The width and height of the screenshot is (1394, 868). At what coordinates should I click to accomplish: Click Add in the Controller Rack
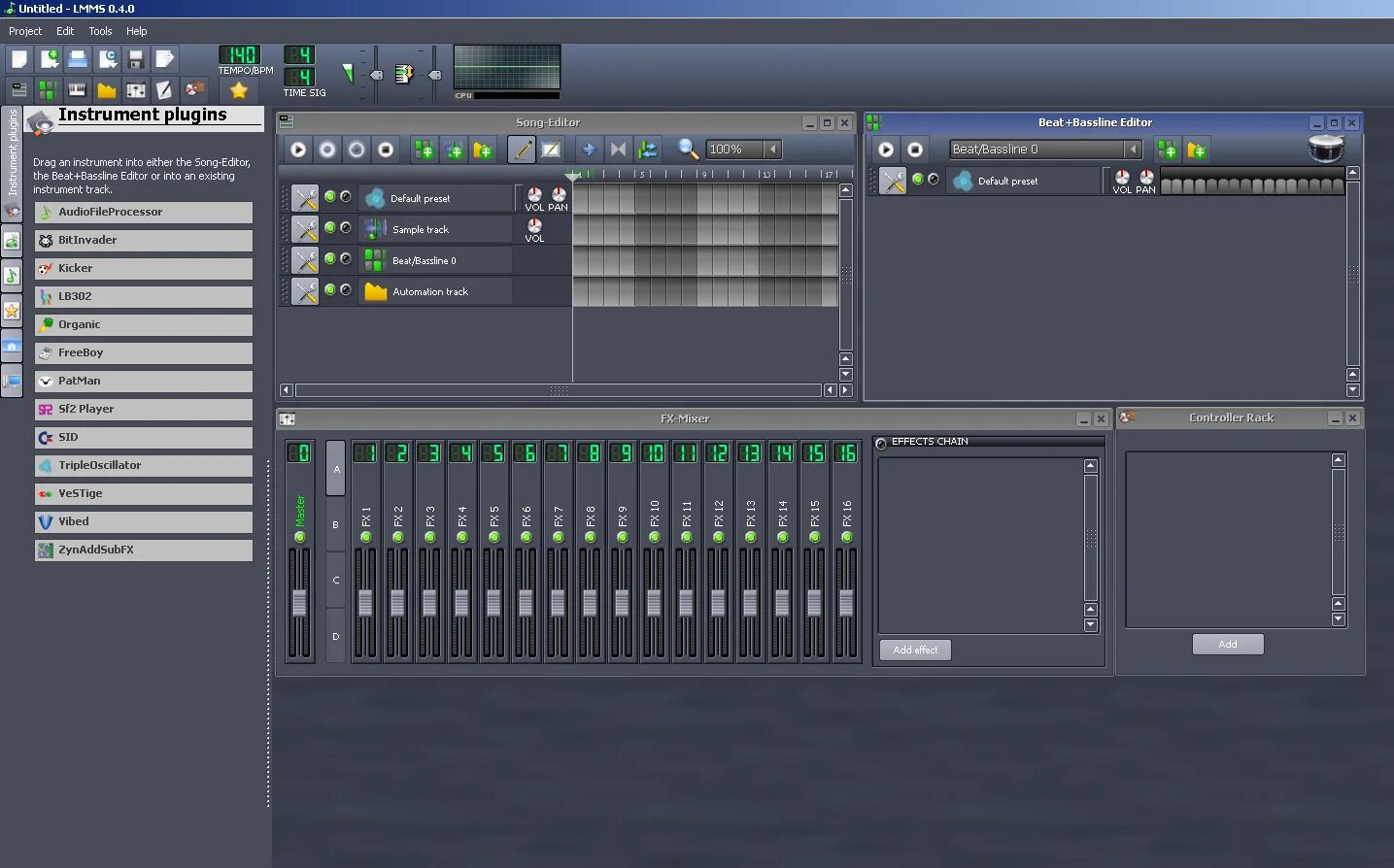coord(1228,644)
